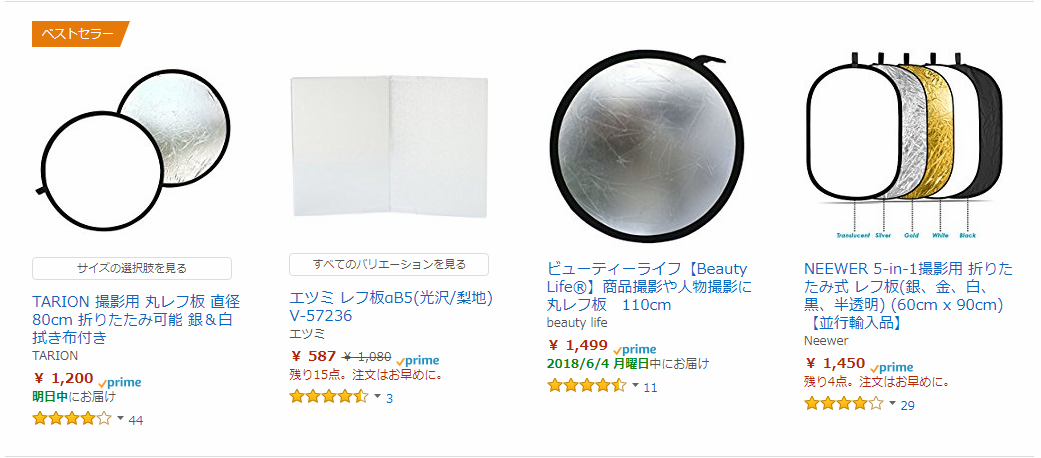Expand rating dropdown arrow next to 11 reviews
The height and width of the screenshot is (458, 1041).
point(635,385)
